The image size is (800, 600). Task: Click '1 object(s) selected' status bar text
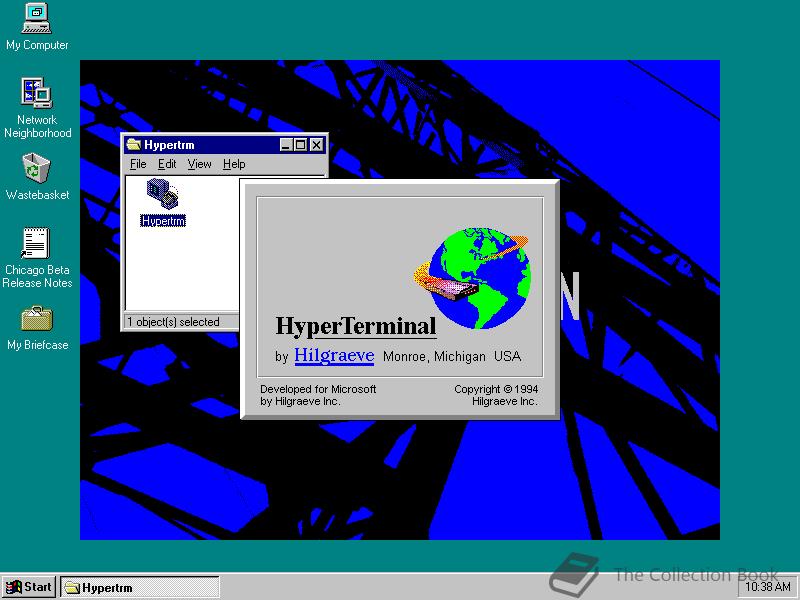tap(173, 322)
